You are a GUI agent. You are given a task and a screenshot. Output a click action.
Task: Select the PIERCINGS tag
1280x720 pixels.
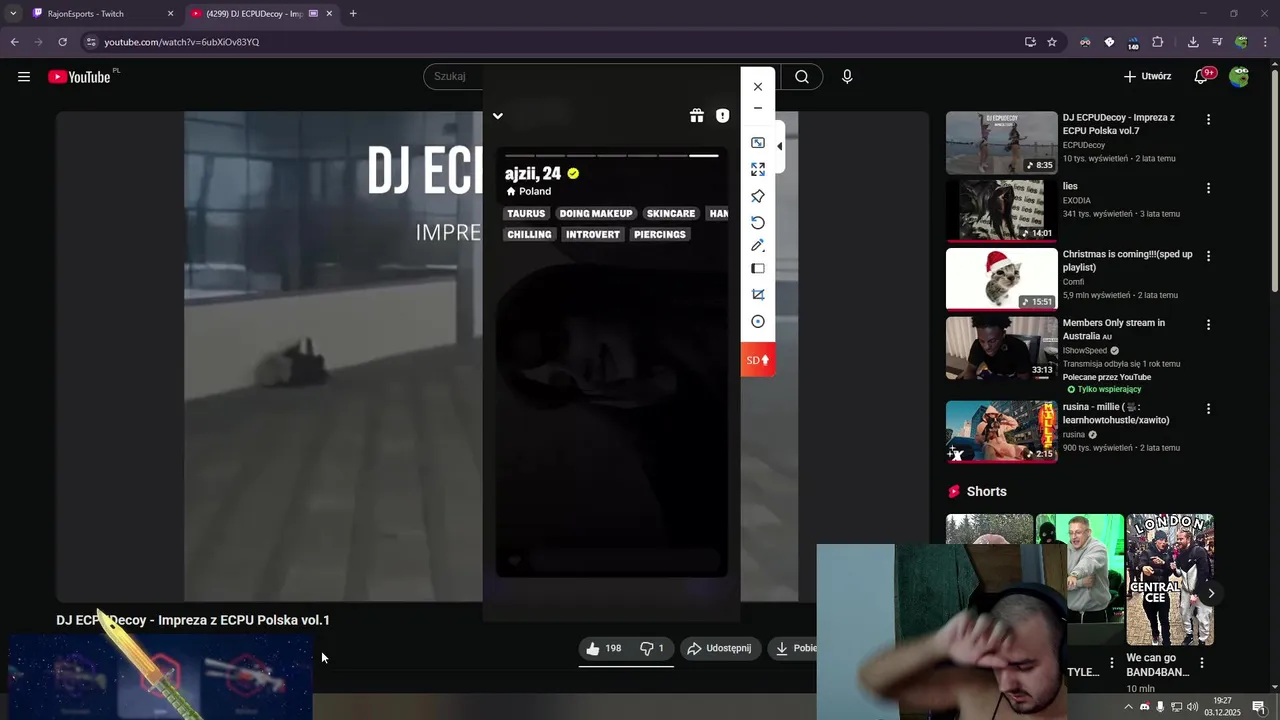pyautogui.click(x=660, y=235)
